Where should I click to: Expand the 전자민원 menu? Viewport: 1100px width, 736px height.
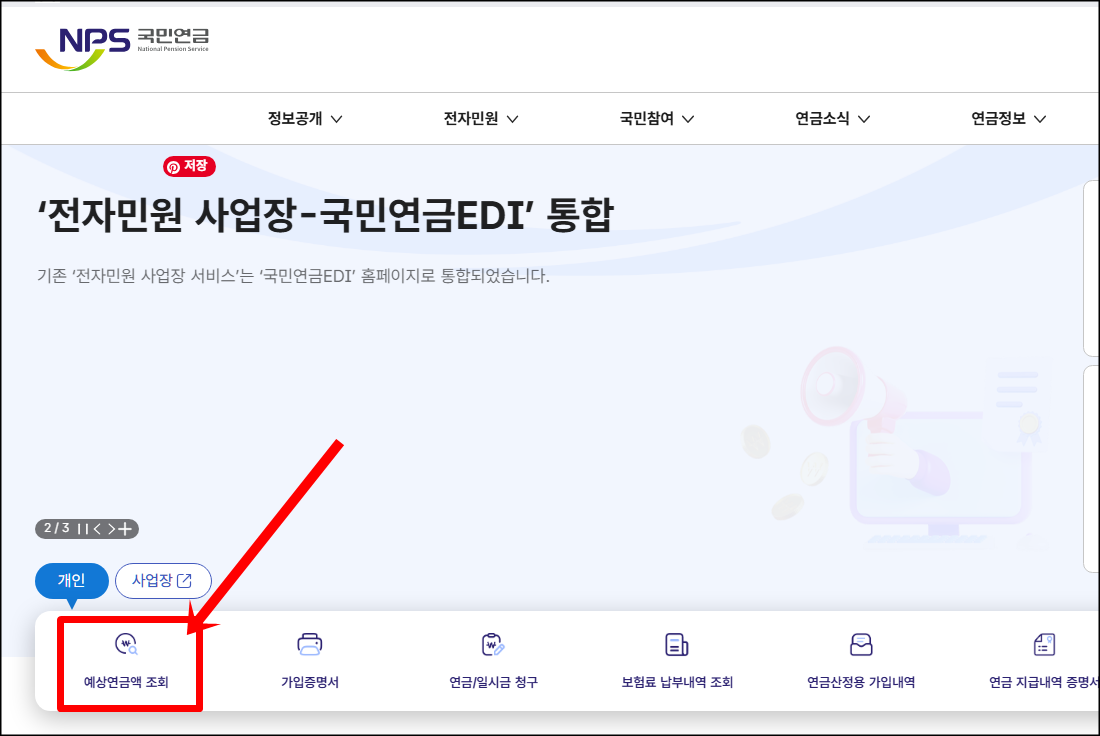coord(481,119)
